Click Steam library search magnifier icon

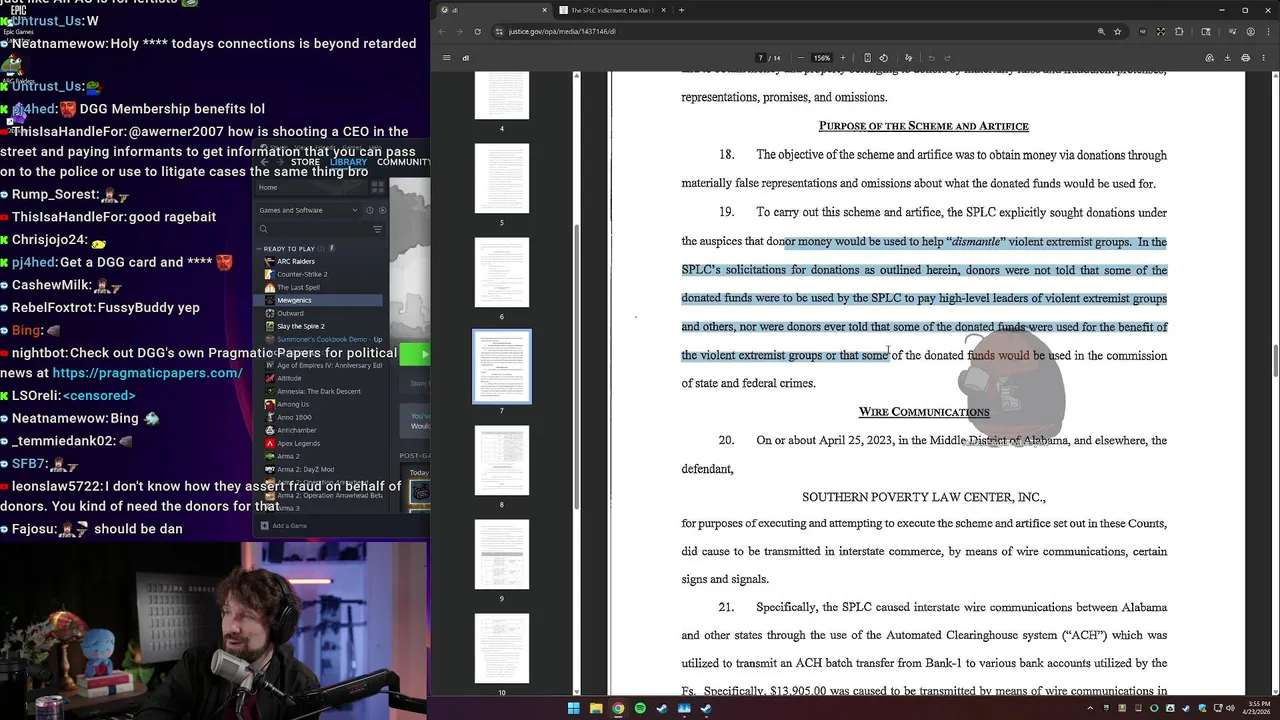click(x=264, y=229)
